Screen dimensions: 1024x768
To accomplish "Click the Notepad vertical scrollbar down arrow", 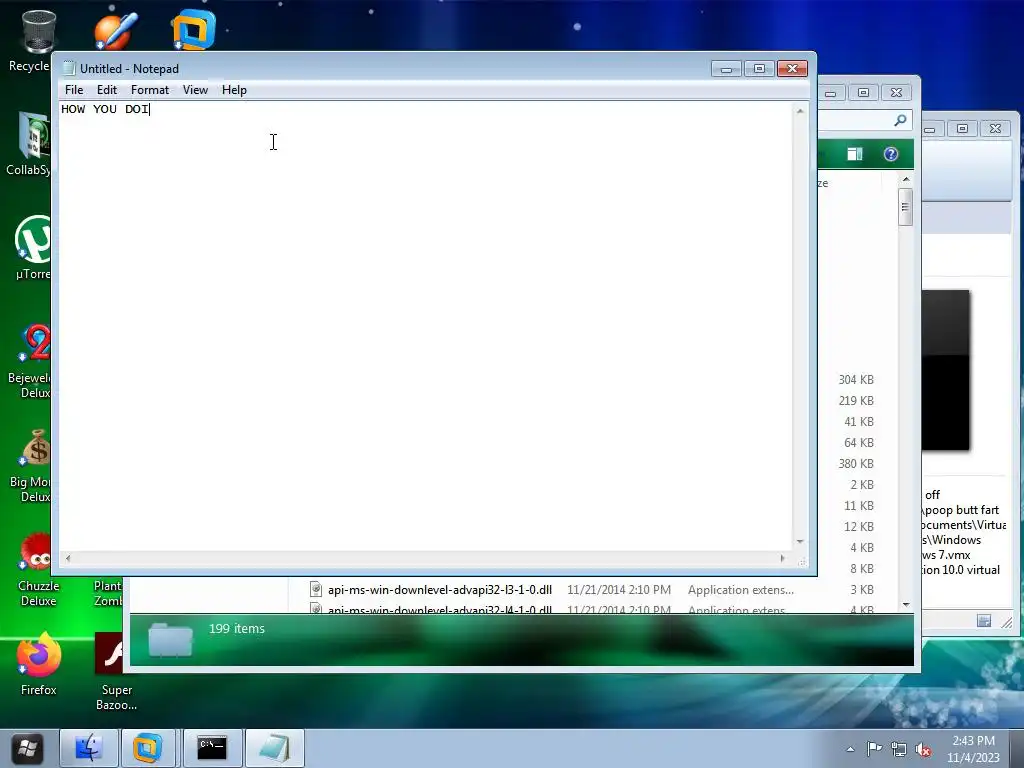I will click(800, 541).
